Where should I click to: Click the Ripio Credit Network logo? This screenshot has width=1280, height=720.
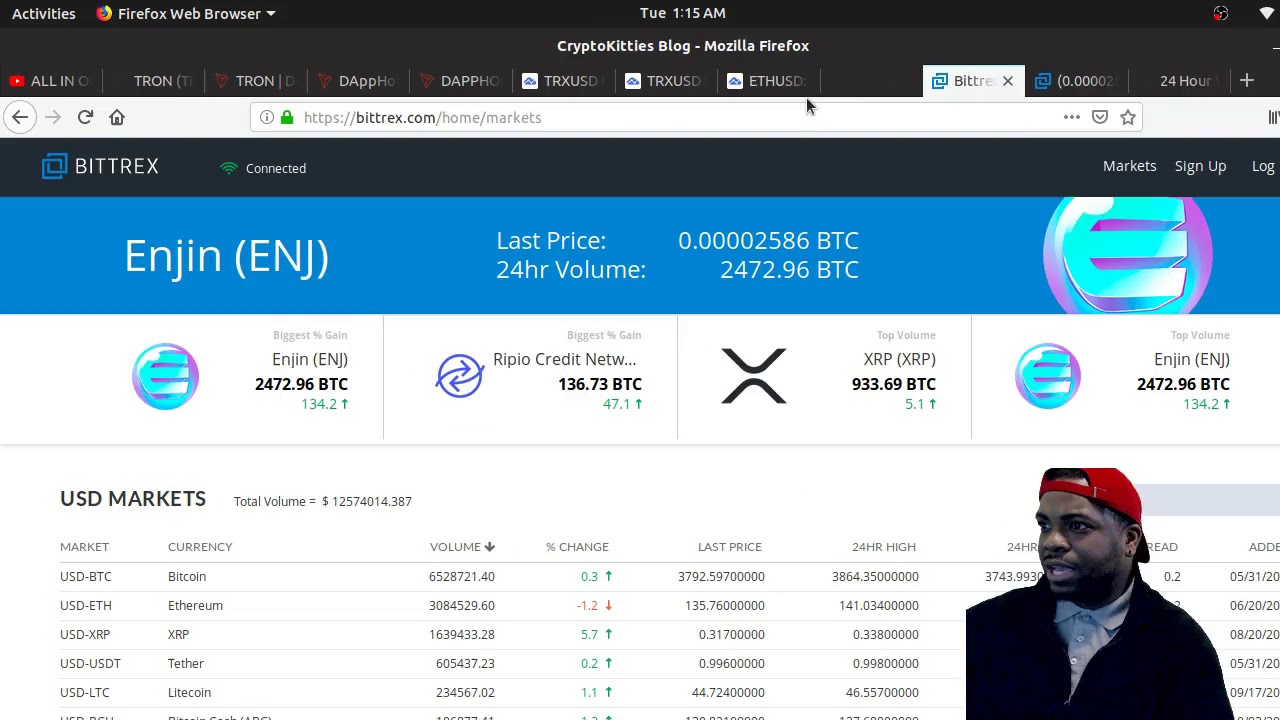coord(460,377)
